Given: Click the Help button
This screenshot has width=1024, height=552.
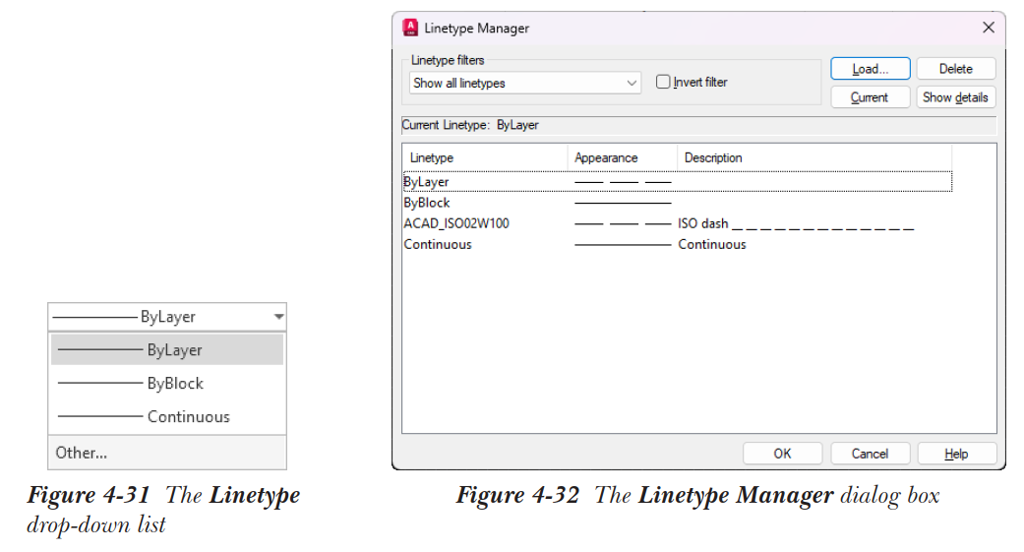Looking at the screenshot, I should [957, 453].
